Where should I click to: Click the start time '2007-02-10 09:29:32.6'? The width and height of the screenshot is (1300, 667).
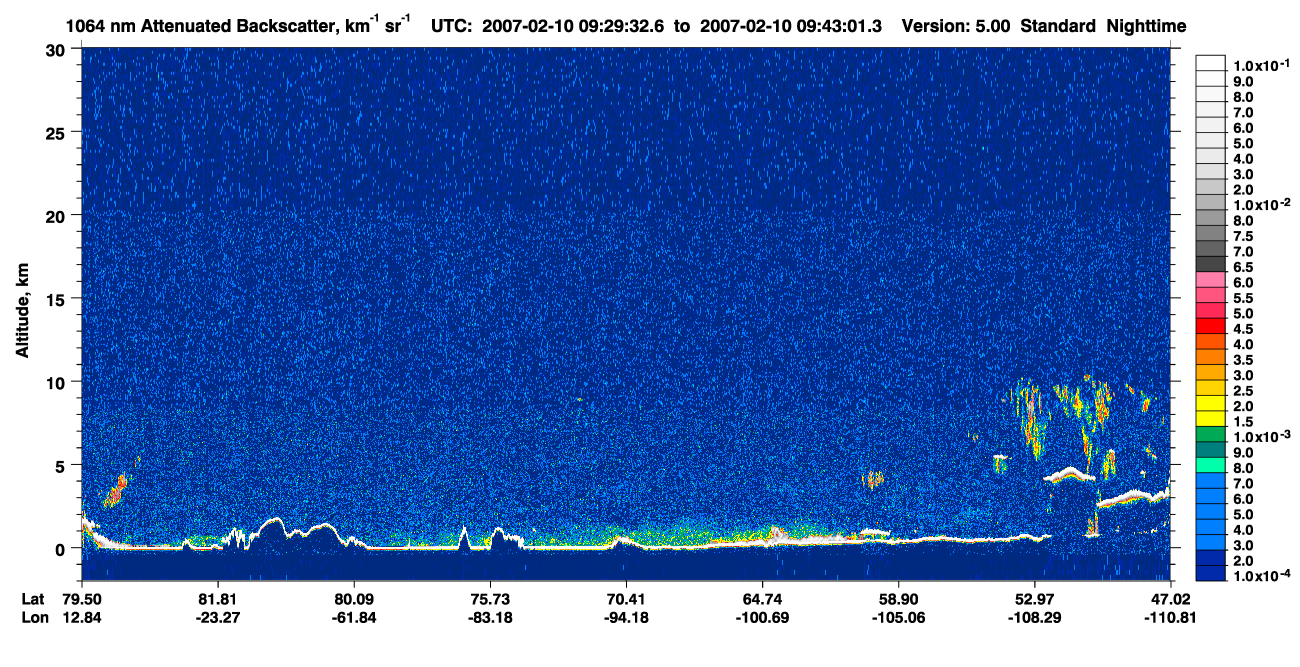(573, 27)
